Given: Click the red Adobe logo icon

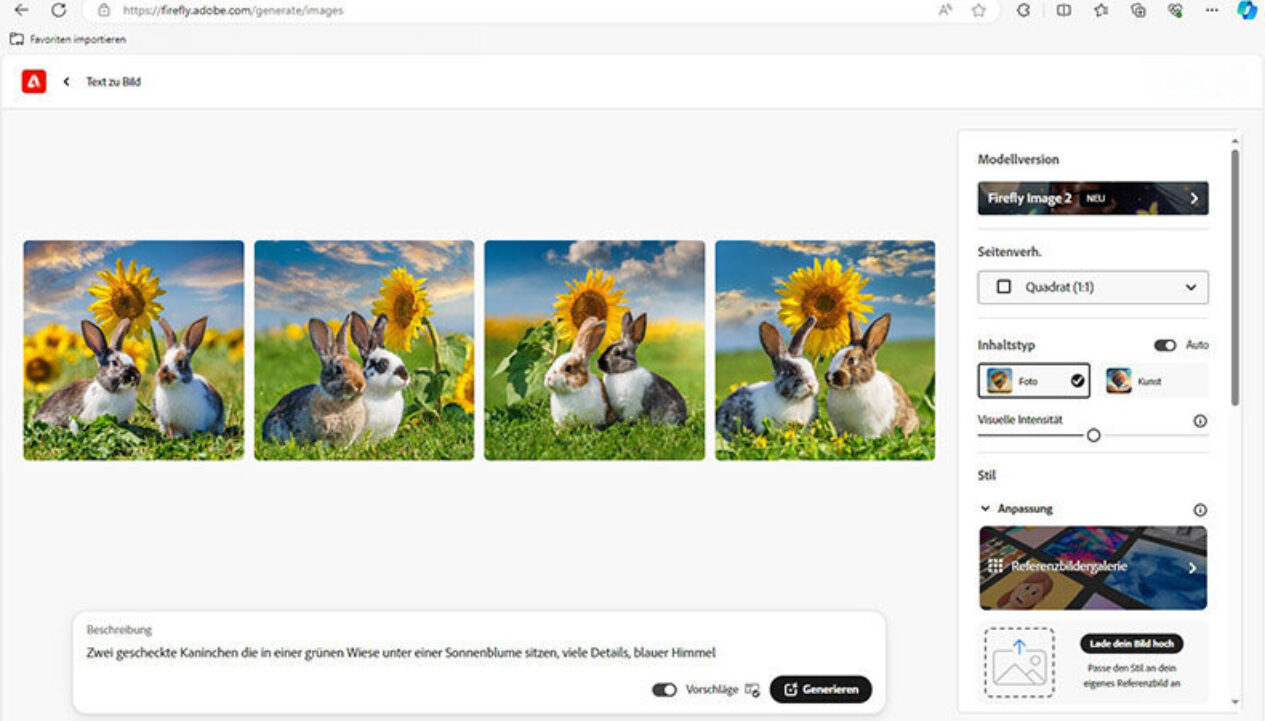Looking at the screenshot, I should pyautogui.click(x=34, y=82).
